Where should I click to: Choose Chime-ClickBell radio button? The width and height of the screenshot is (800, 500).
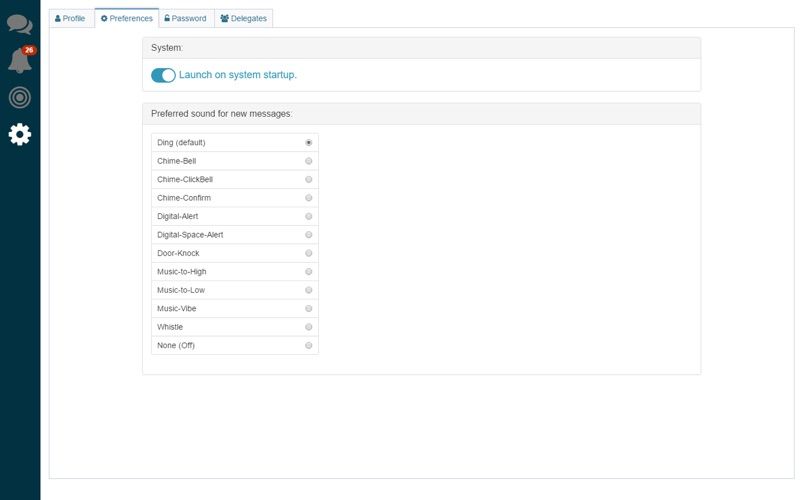309,179
